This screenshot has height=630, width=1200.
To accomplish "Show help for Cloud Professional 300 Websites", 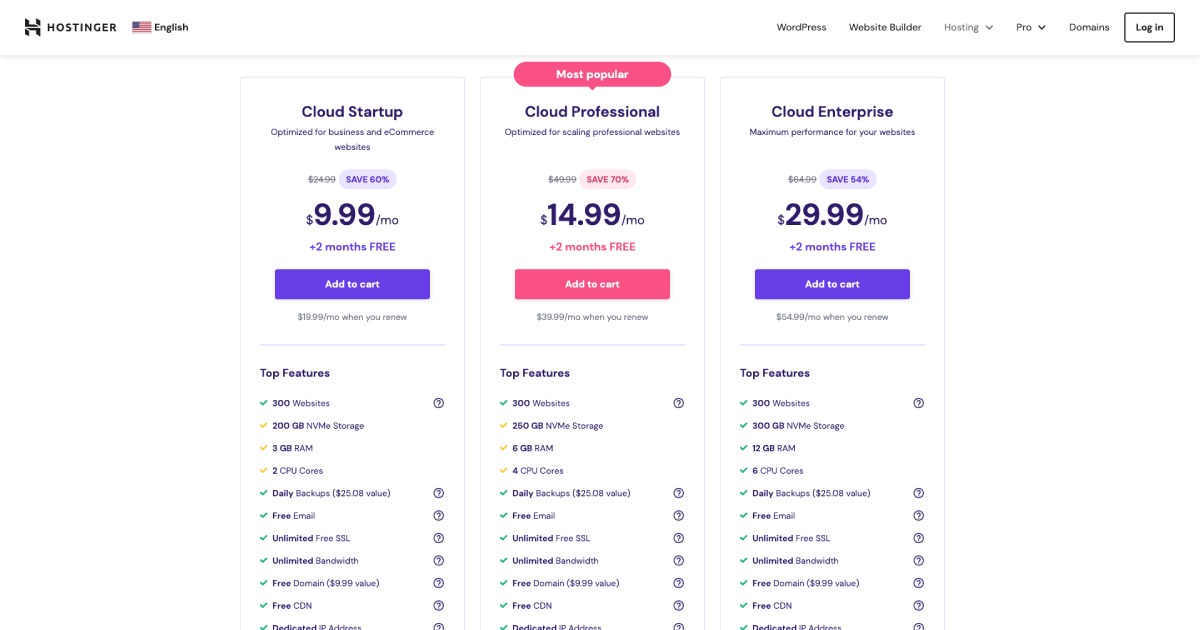I will (678, 403).
